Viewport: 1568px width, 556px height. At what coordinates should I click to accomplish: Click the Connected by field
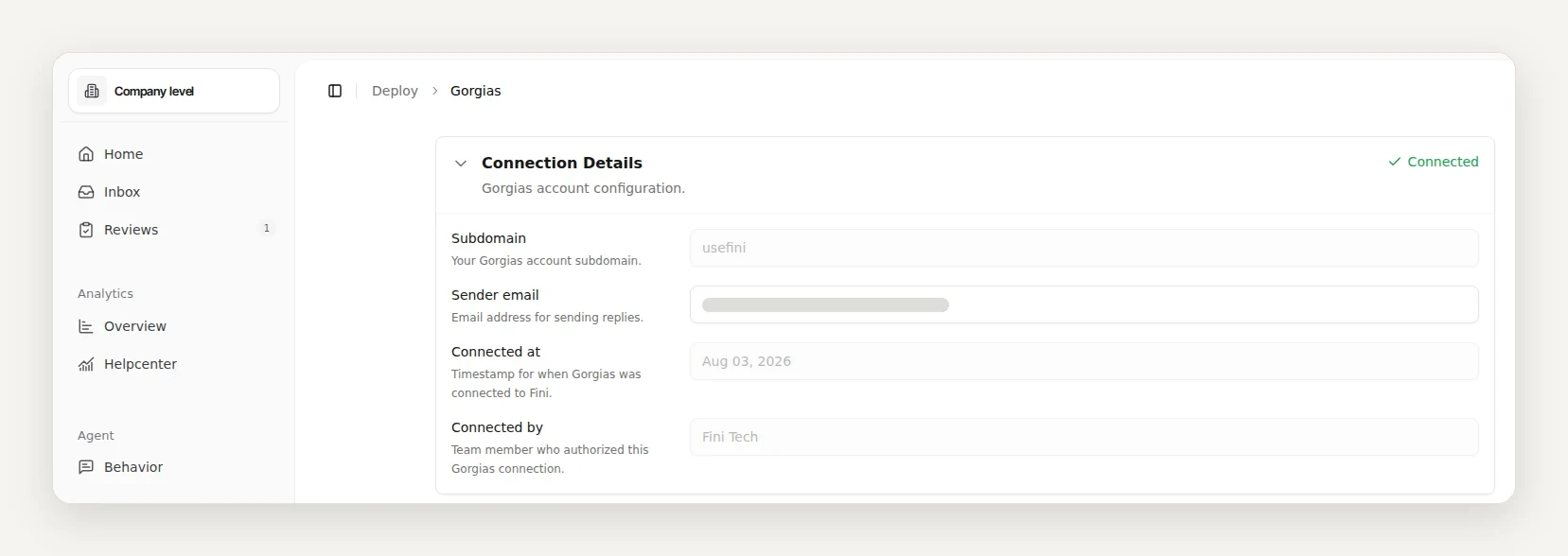coord(1084,437)
